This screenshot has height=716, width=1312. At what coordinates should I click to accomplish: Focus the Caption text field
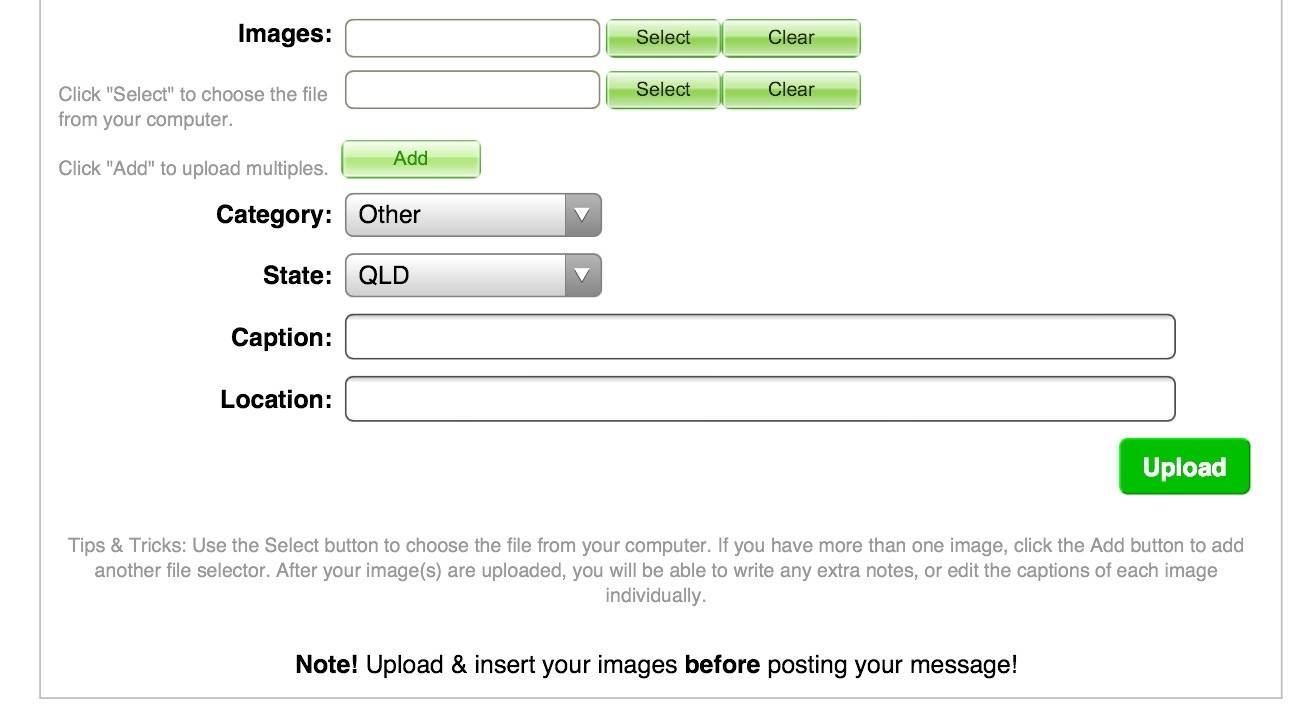point(760,337)
